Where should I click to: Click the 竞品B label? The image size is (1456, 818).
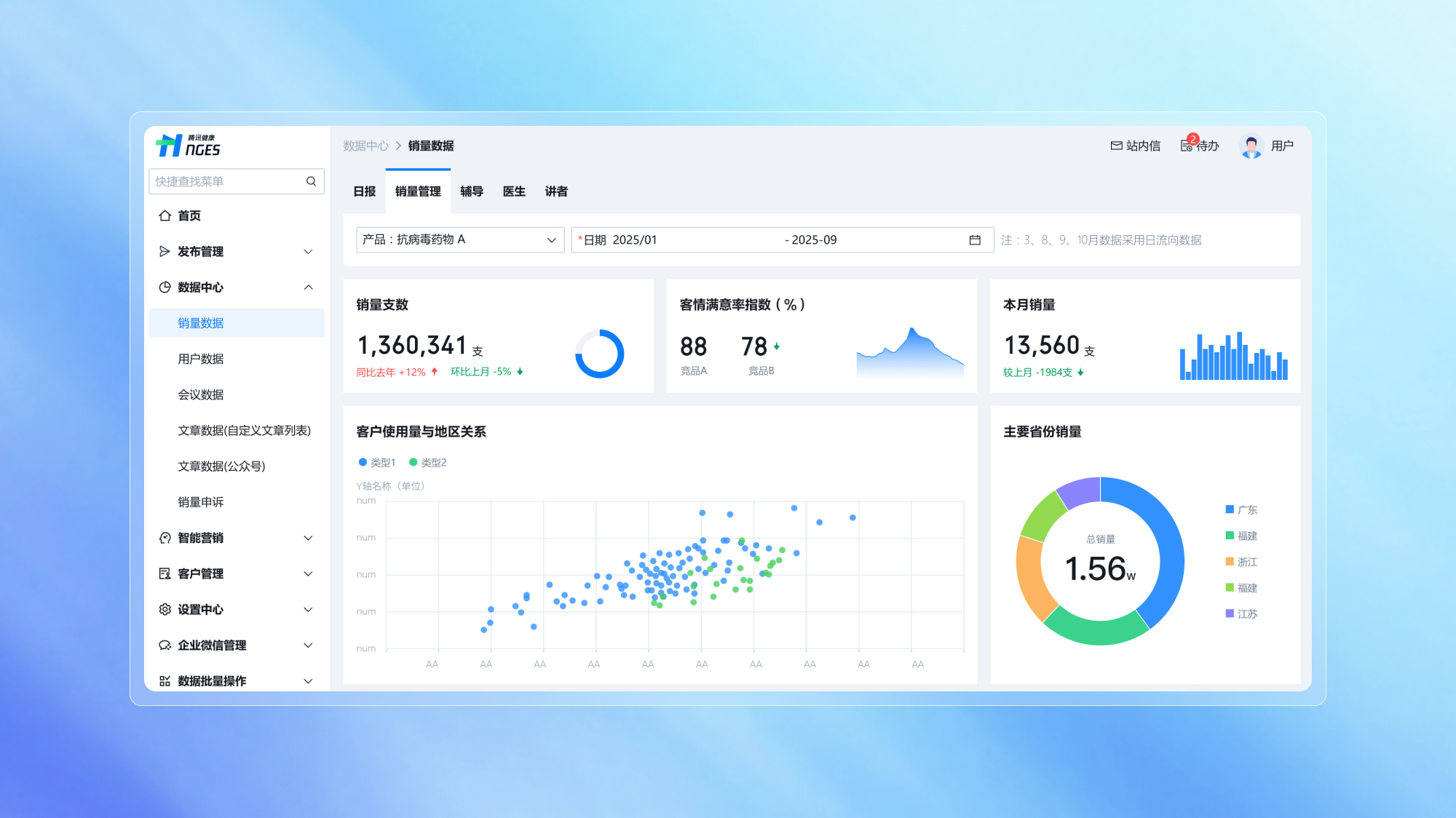point(761,370)
